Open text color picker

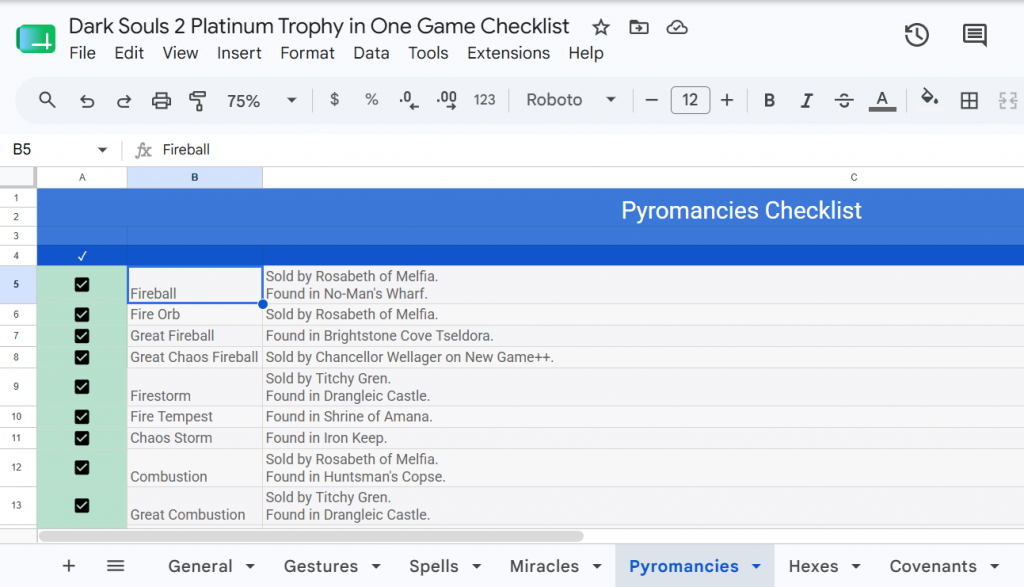[882, 101]
